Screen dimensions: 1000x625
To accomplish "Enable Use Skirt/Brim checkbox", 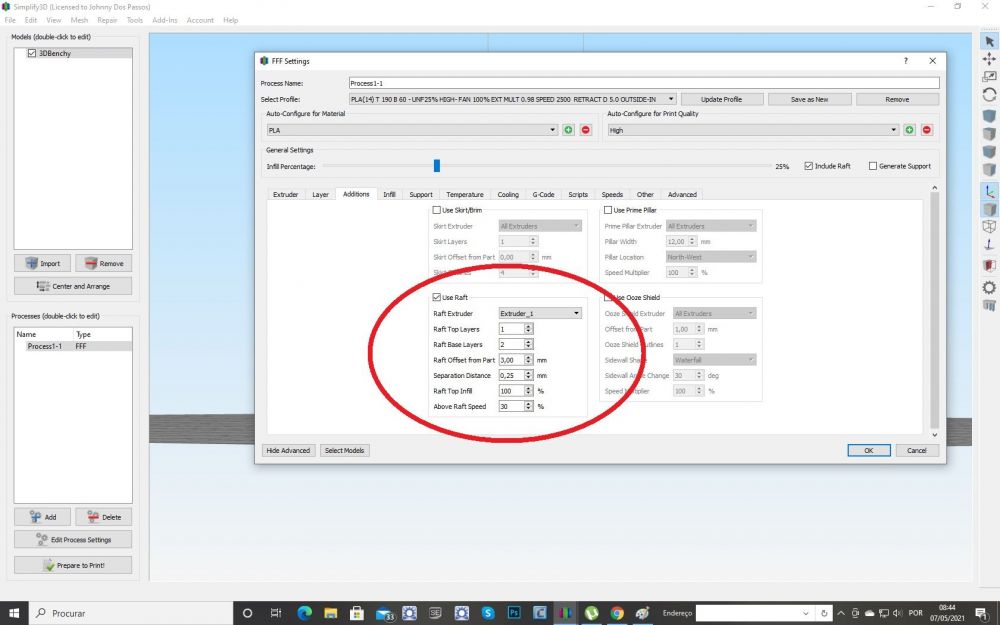I will tap(437, 210).
